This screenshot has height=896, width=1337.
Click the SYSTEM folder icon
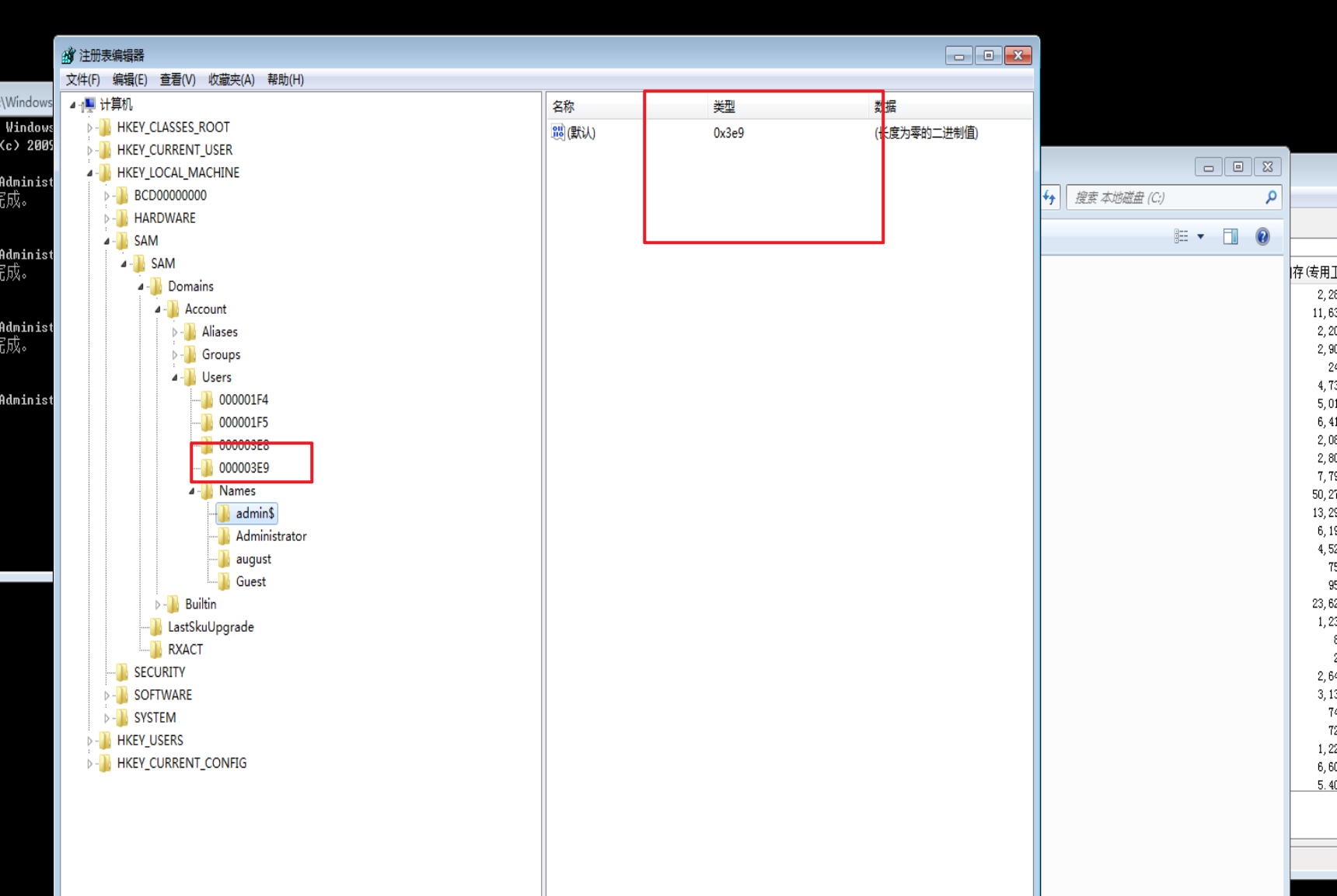tap(122, 717)
